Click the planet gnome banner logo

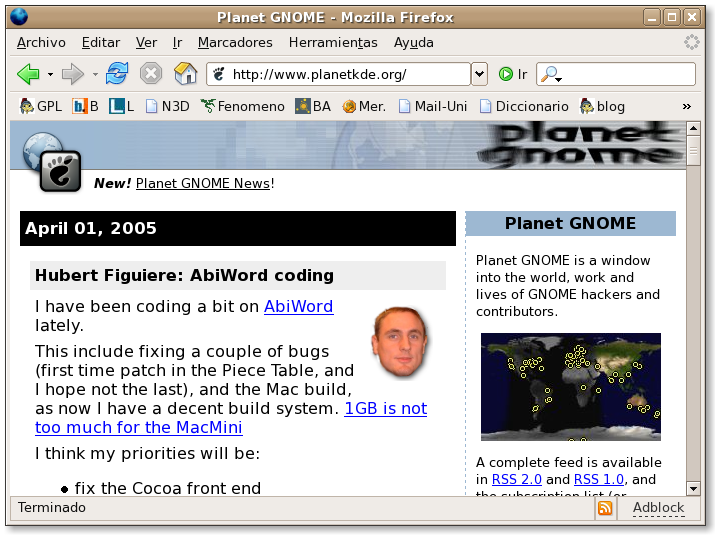point(580,145)
